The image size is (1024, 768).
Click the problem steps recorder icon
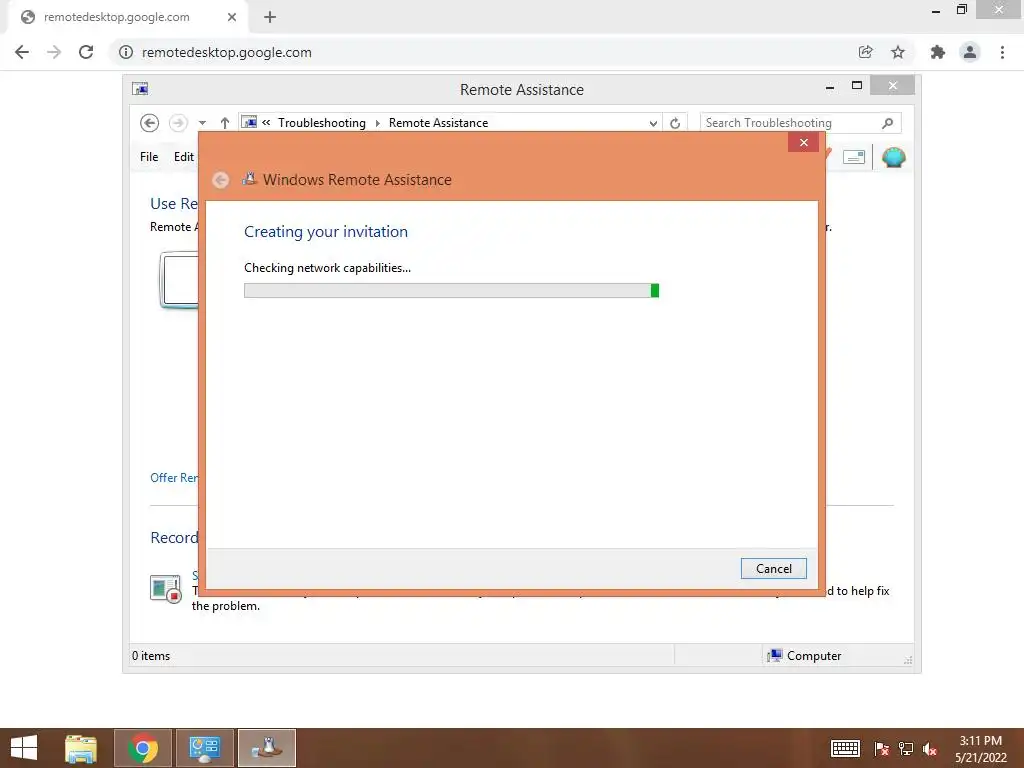tap(165, 588)
